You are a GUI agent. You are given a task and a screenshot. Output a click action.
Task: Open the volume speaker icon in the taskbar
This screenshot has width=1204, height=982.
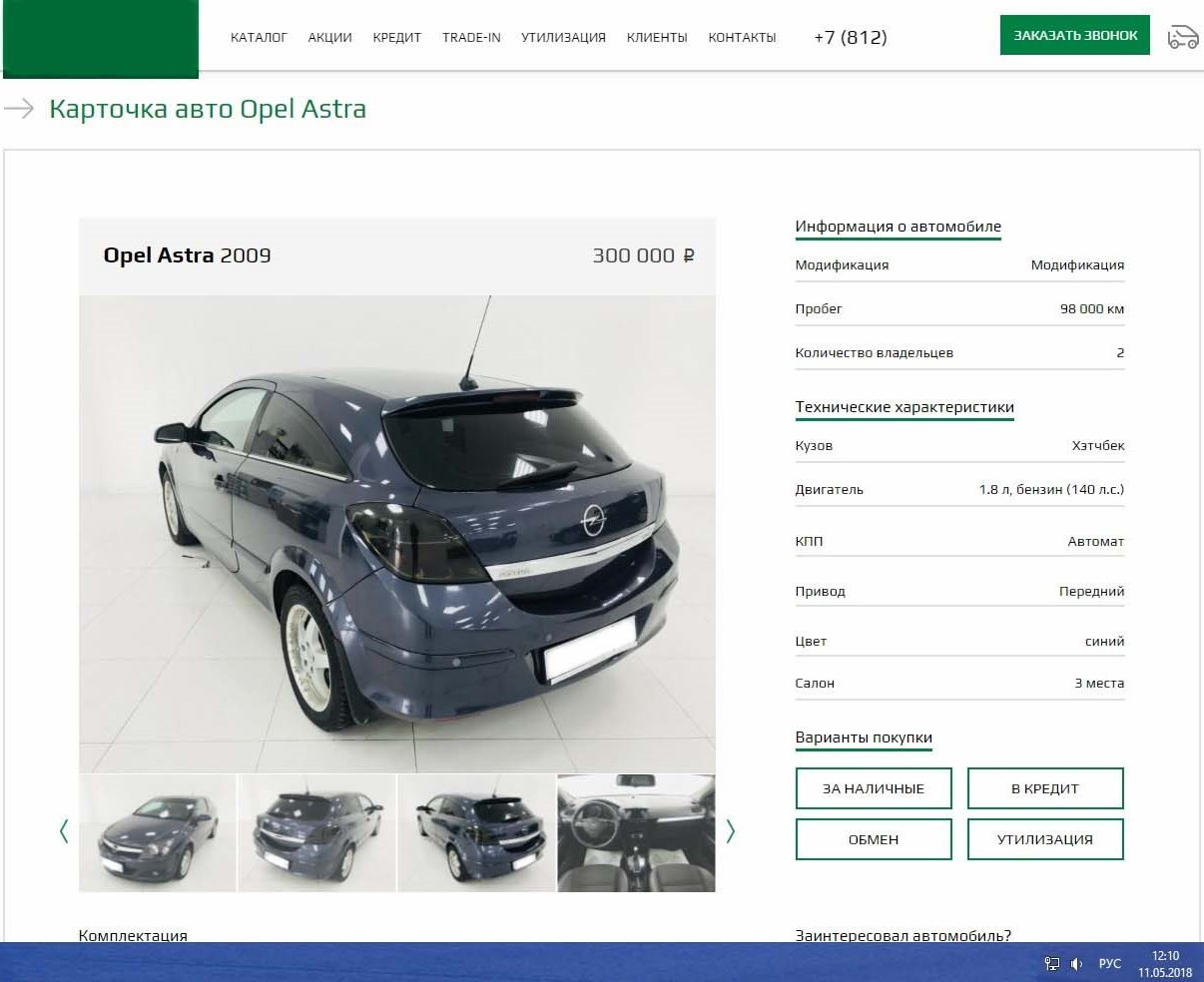pyautogui.click(x=1076, y=964)
